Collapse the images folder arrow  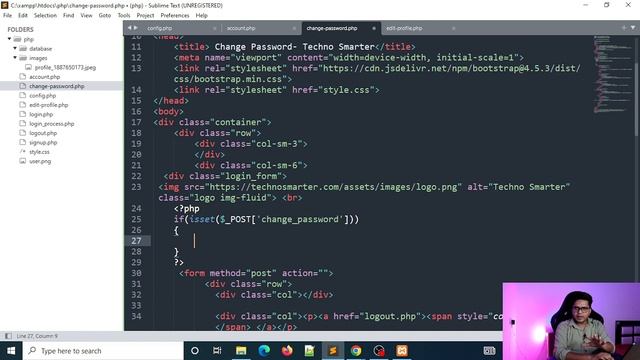[x=15, y=58]
